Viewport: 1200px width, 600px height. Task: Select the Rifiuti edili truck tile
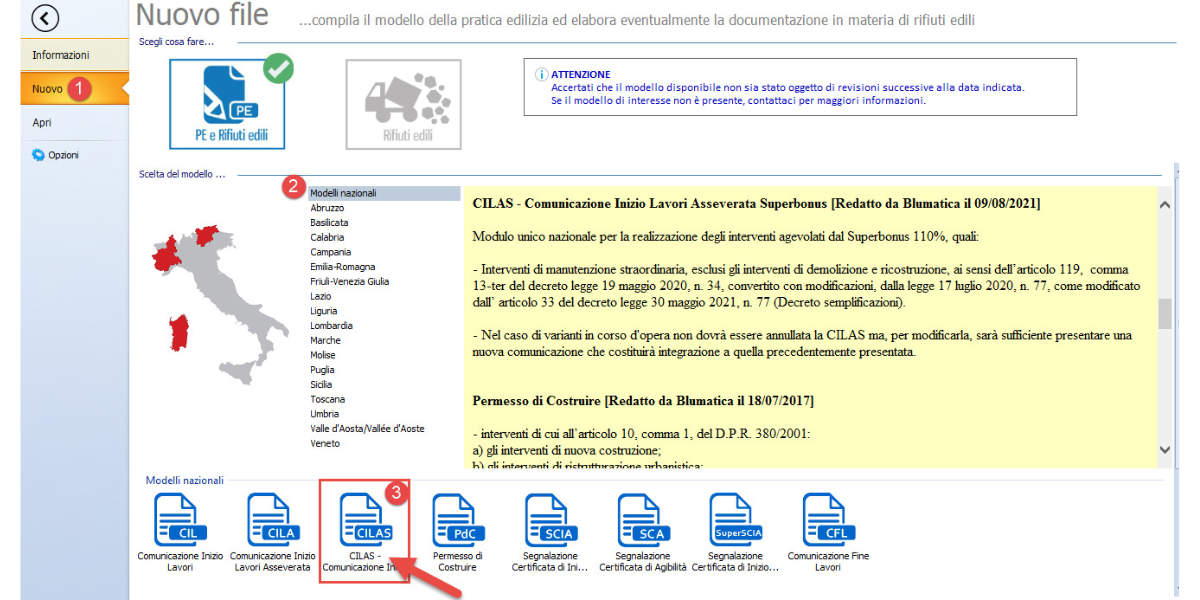coord(404,104)
